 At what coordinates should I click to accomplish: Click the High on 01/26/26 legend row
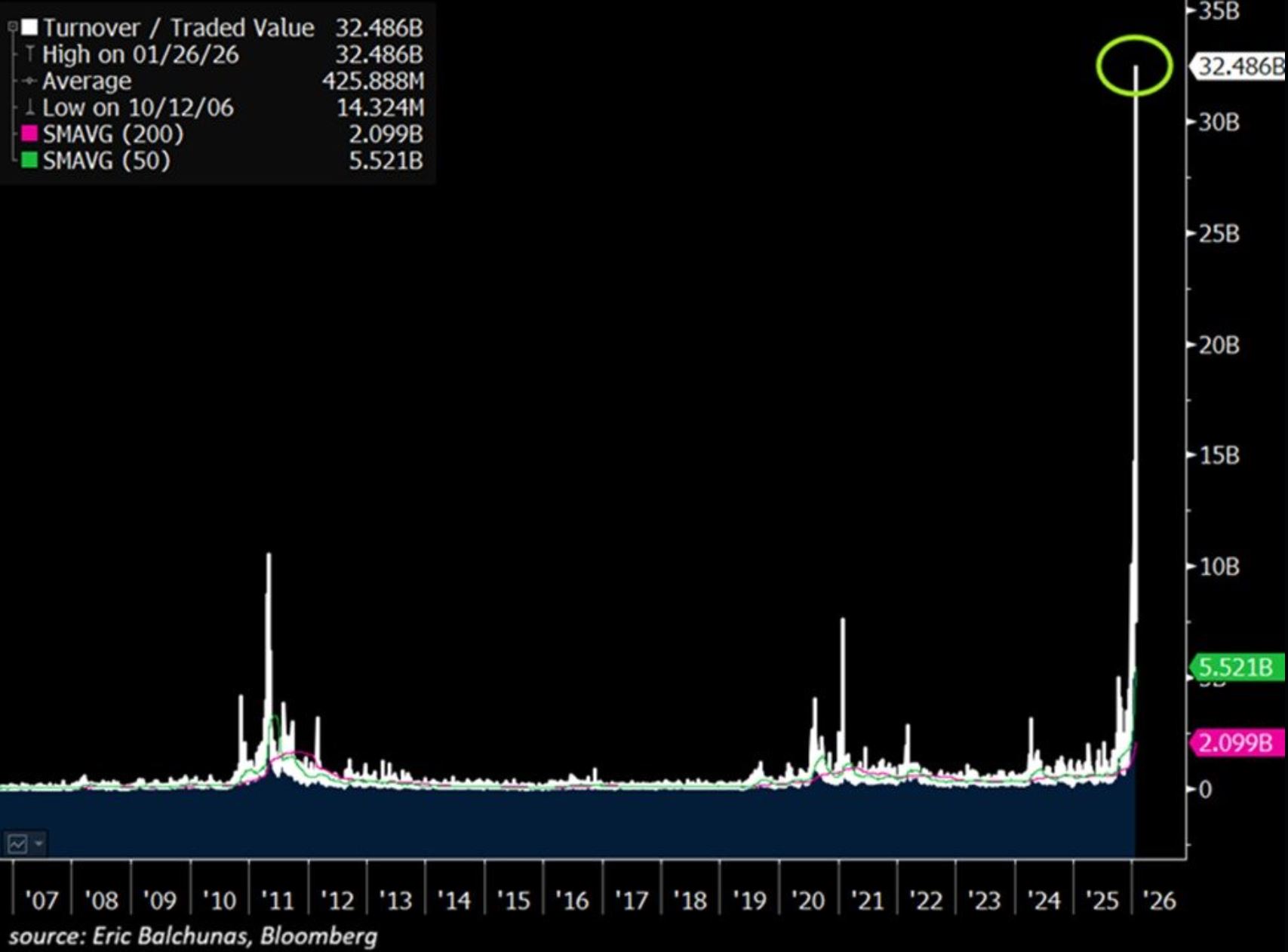pyautogui.click(x=140, y=54)
